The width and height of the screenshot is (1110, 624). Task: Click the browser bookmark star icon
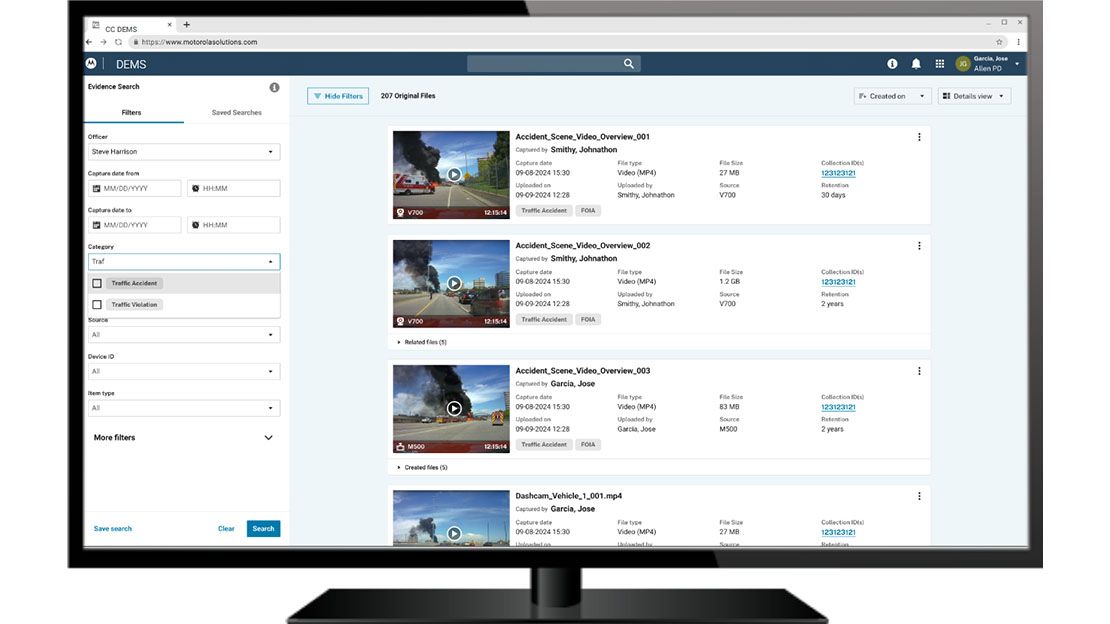click(x=999, y=42)
